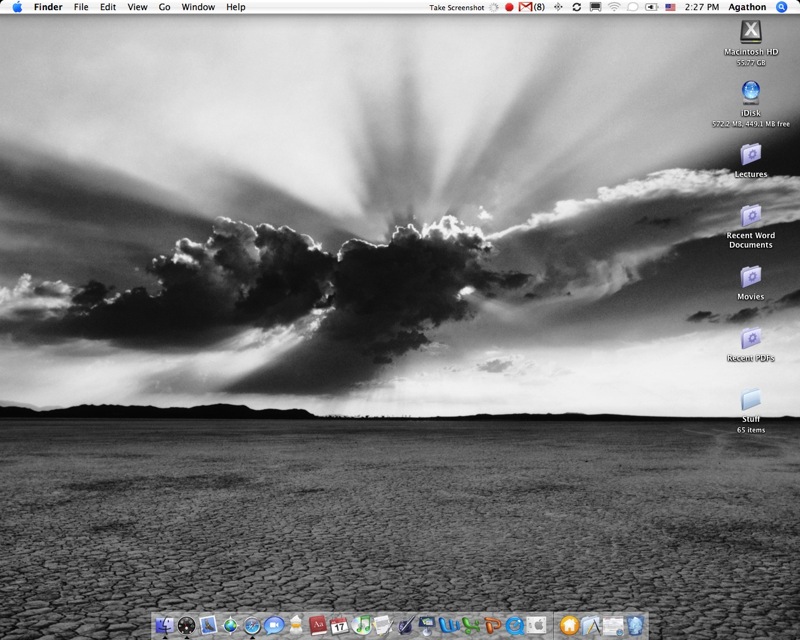This screenshot has height=640, width=800.
Task: Open Spotlight search in the menu bar
Action: pyautogui.click(x=782, y=7)
